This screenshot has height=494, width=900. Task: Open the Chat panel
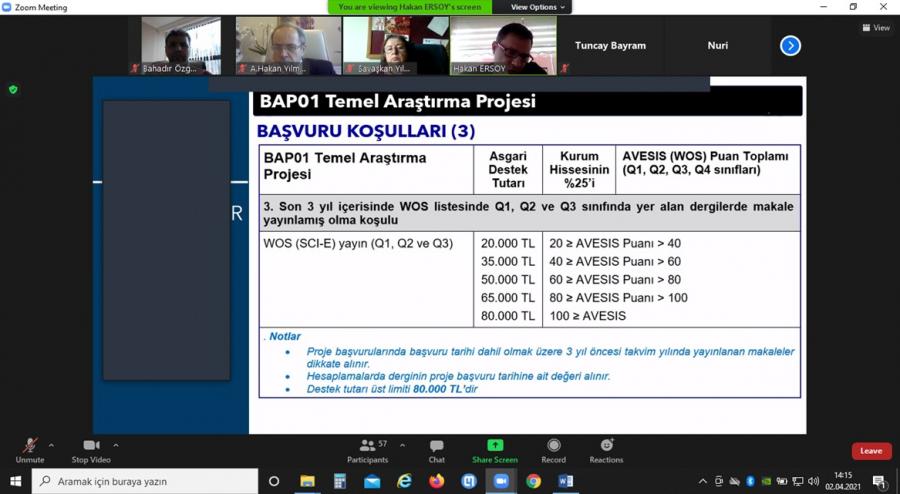[x=437, y=448]
